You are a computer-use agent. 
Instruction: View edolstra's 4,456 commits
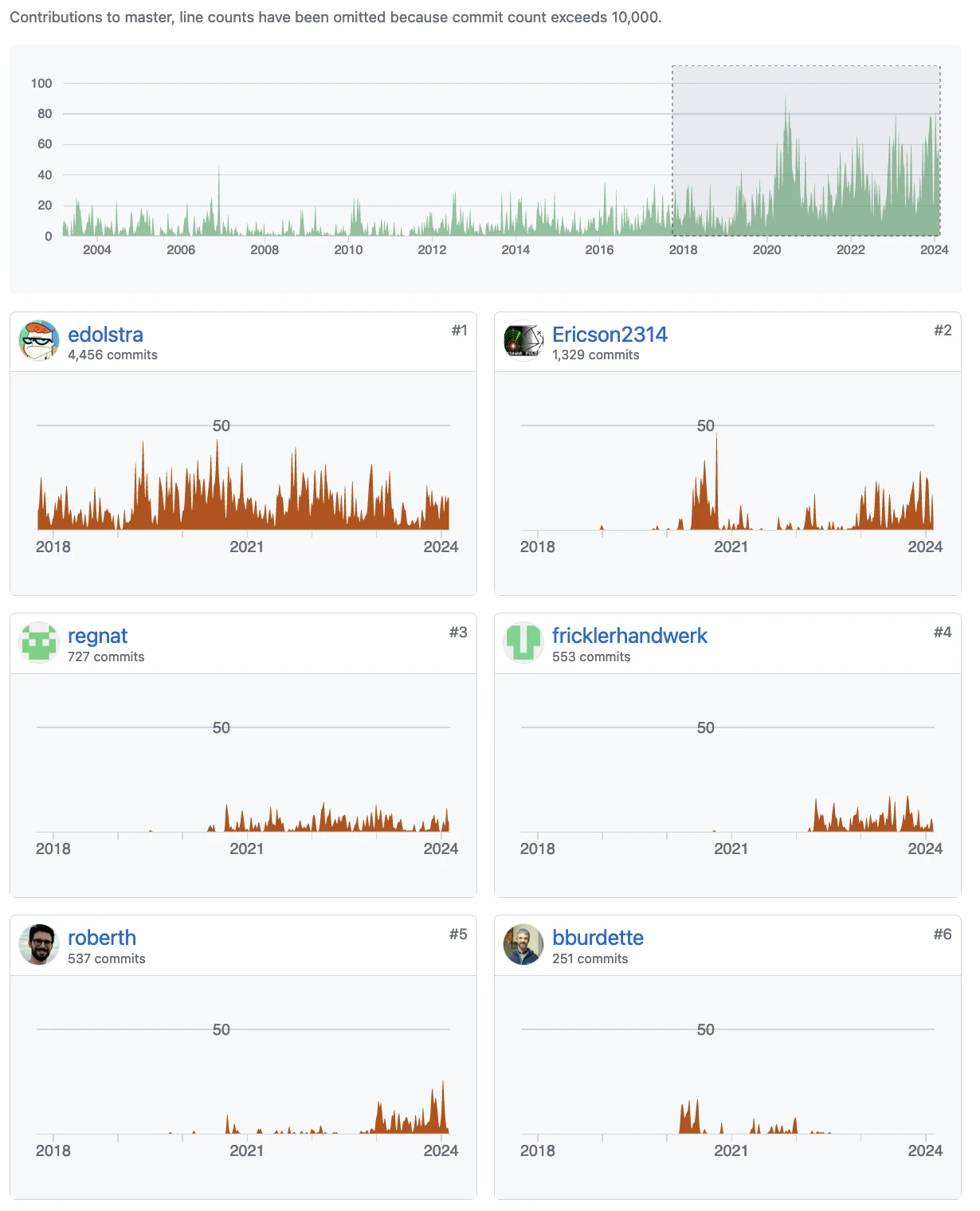(x=112, y=355)
